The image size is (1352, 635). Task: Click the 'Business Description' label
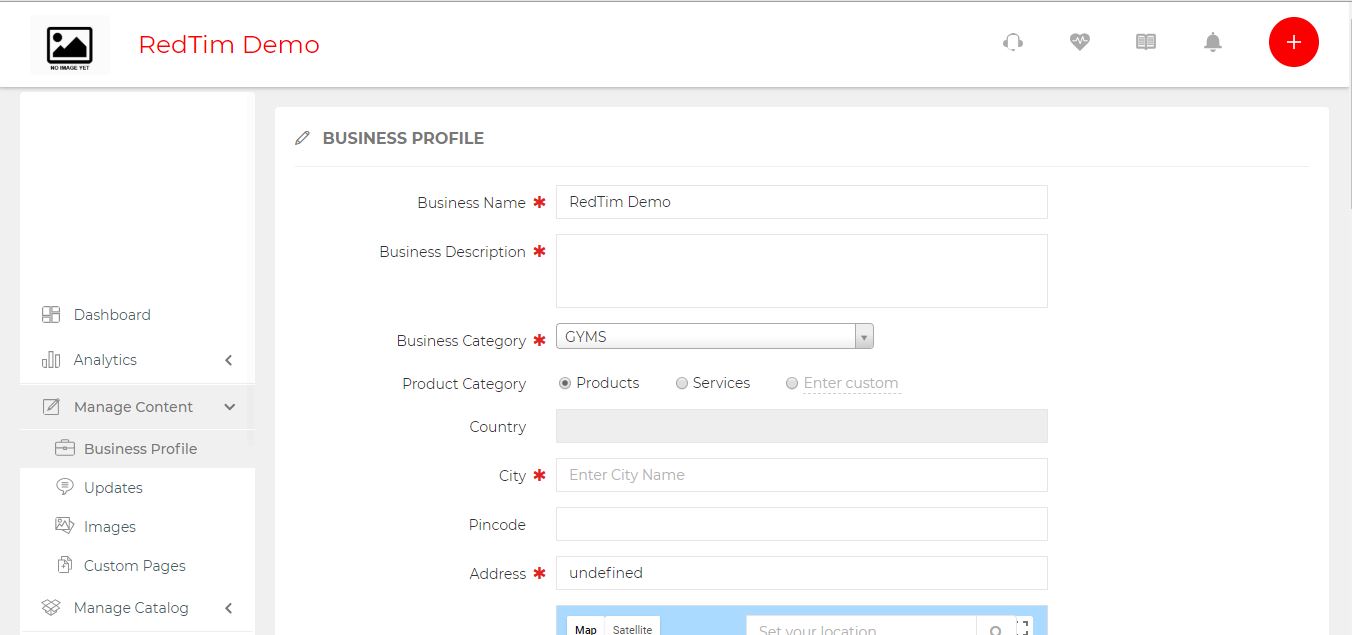[x=452, y=252]
